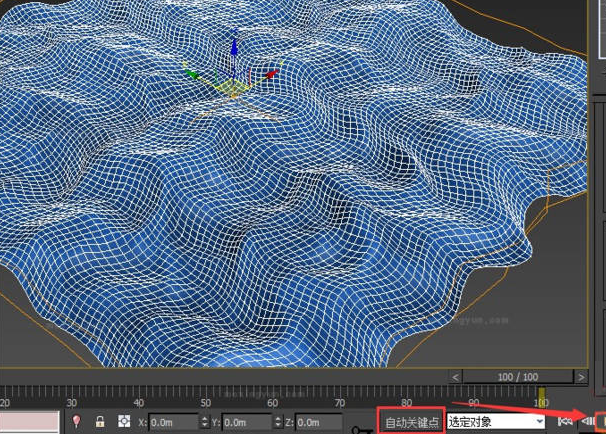This screenshot has width=606, height=434.
Task: Click the Y coordinate input field
Action: tap(247, 422)
